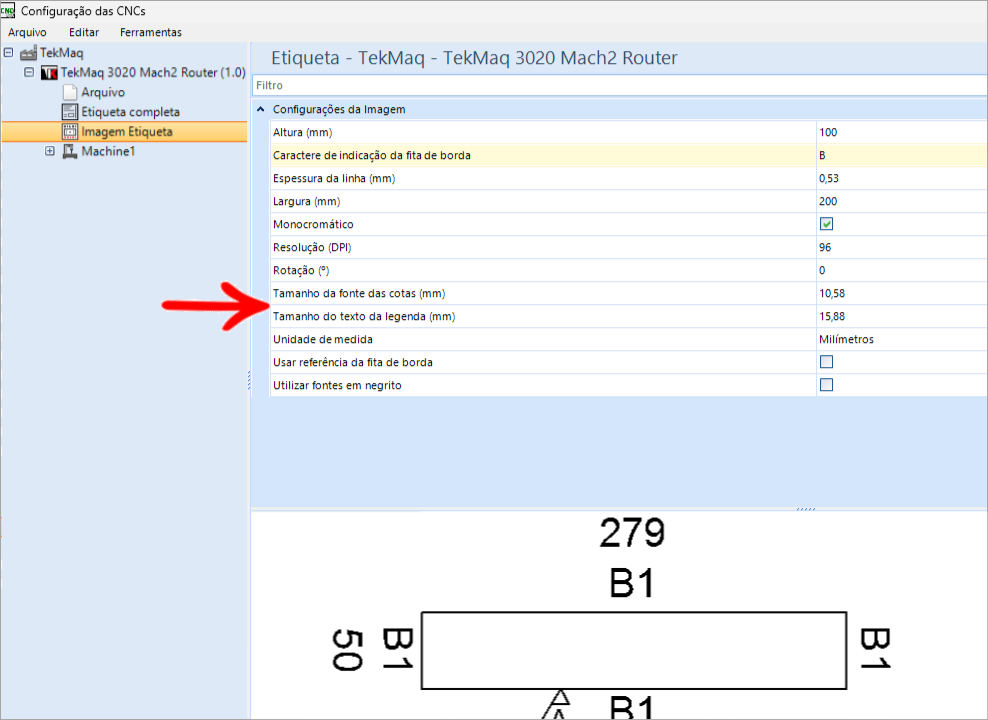
Task: Edit the cotas font size value 10,58
Action: (x=902, y=293)
